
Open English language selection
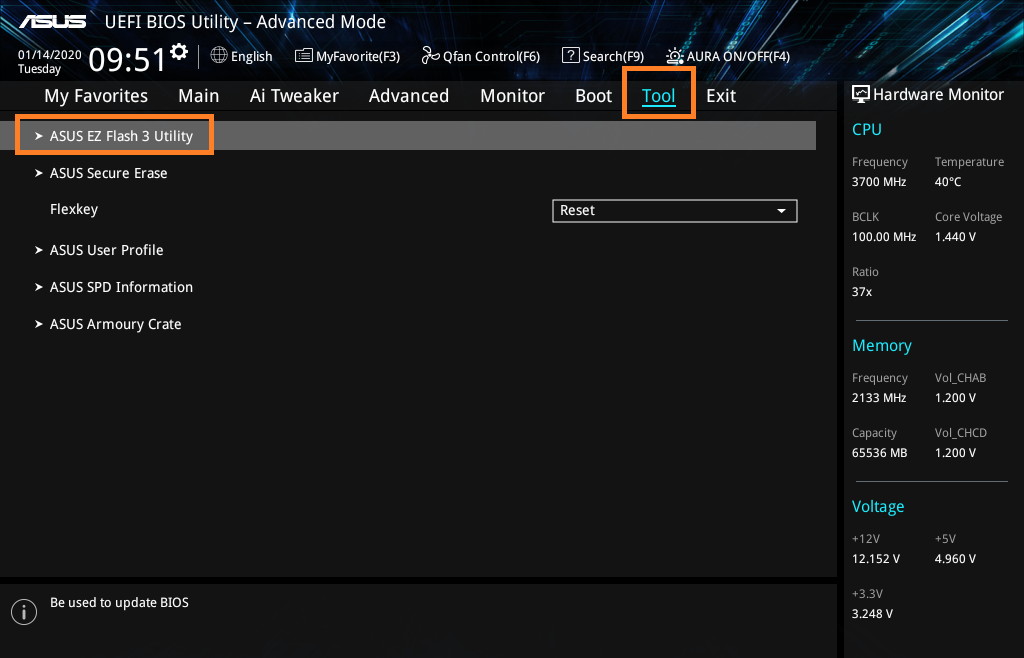[251, 56]
